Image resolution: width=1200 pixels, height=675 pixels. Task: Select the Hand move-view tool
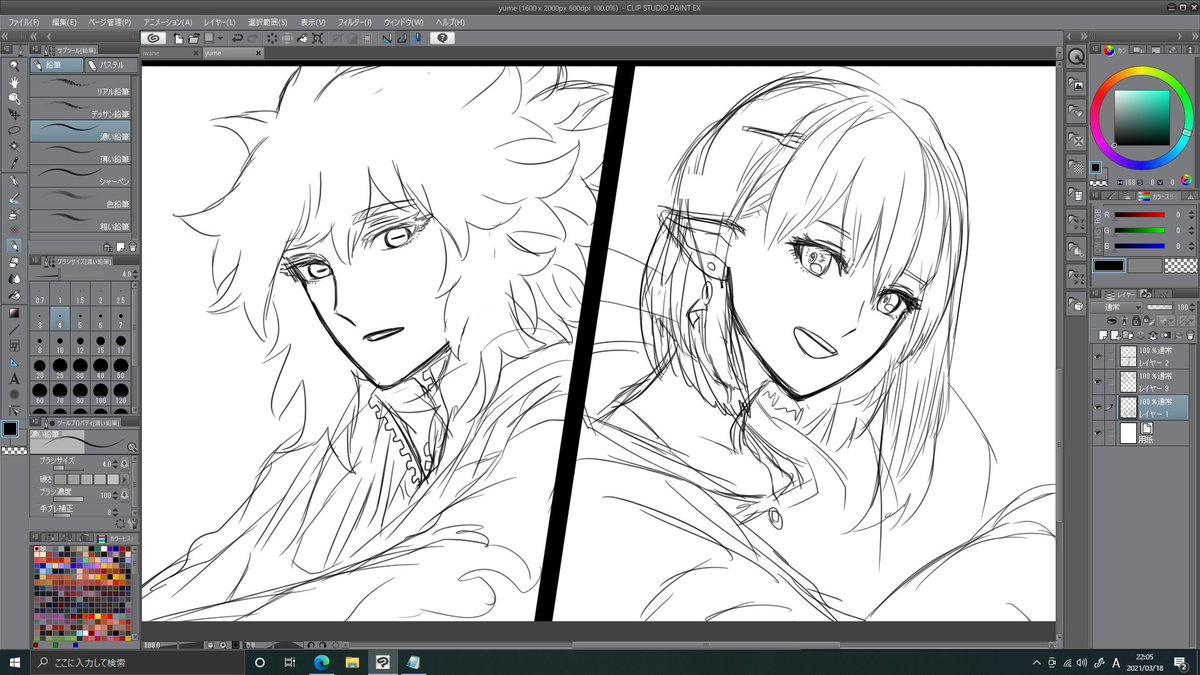14,83
